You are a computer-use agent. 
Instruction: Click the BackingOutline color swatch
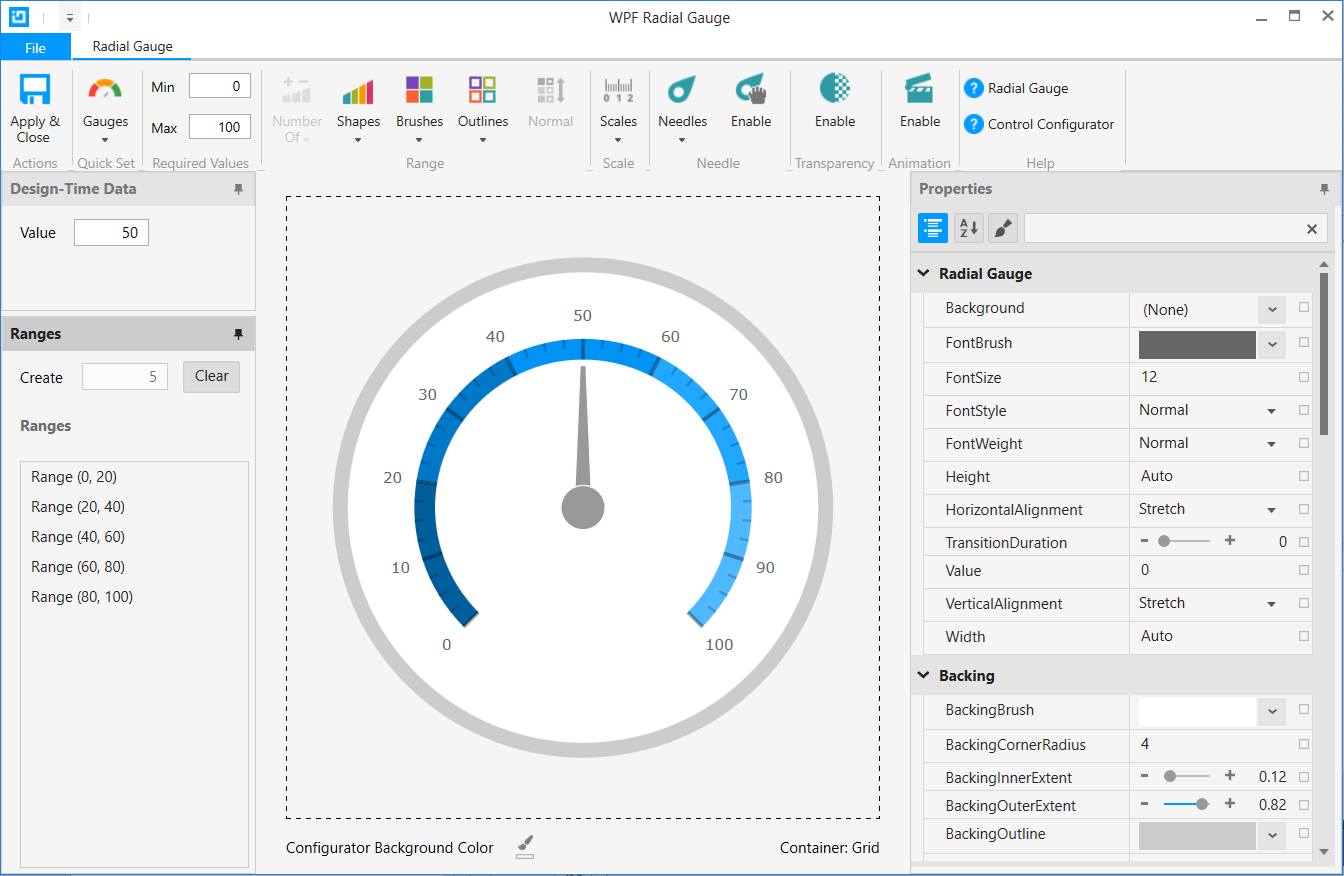tap(1197, 835)
